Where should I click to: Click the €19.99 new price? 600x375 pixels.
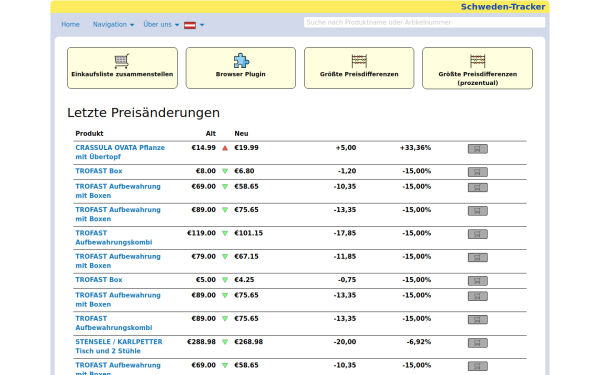click(x=246, y=148)
